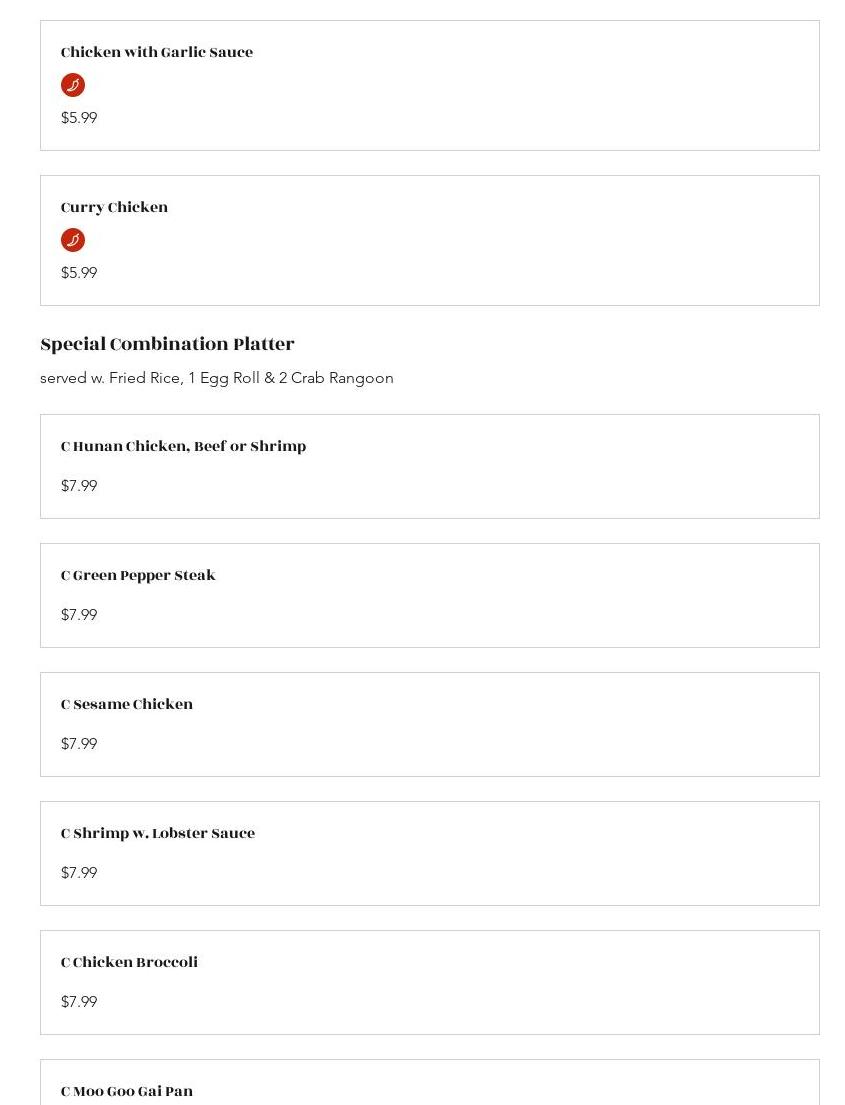Click the served w. Fried Rice description text
The width and height of the screenshot is (845, 1105).
point(217,378)
